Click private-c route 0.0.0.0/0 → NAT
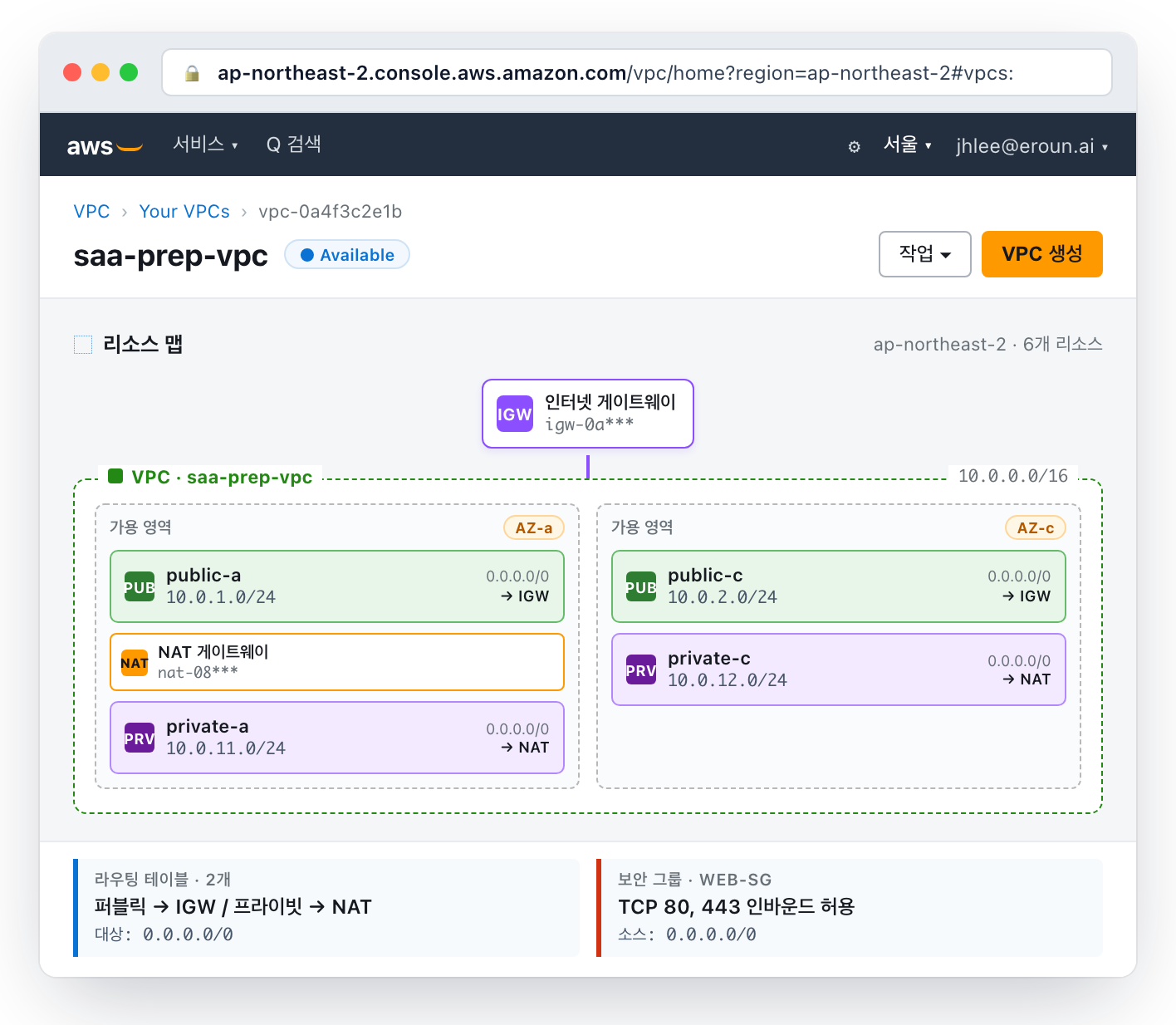Viewport: 1176px width, 1025px height. click(x=1019, y=669)
